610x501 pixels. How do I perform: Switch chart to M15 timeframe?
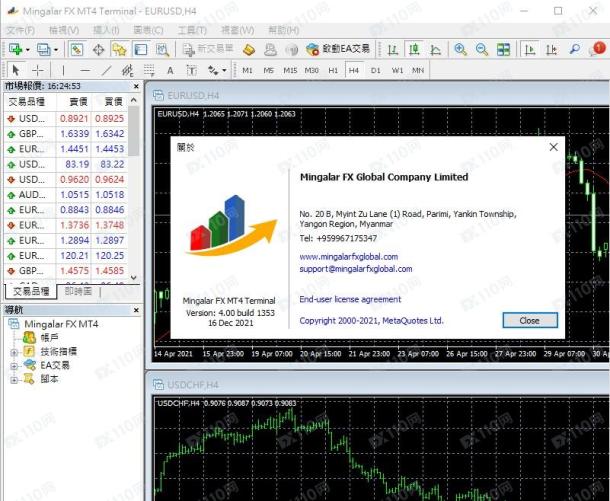[290, 70]
